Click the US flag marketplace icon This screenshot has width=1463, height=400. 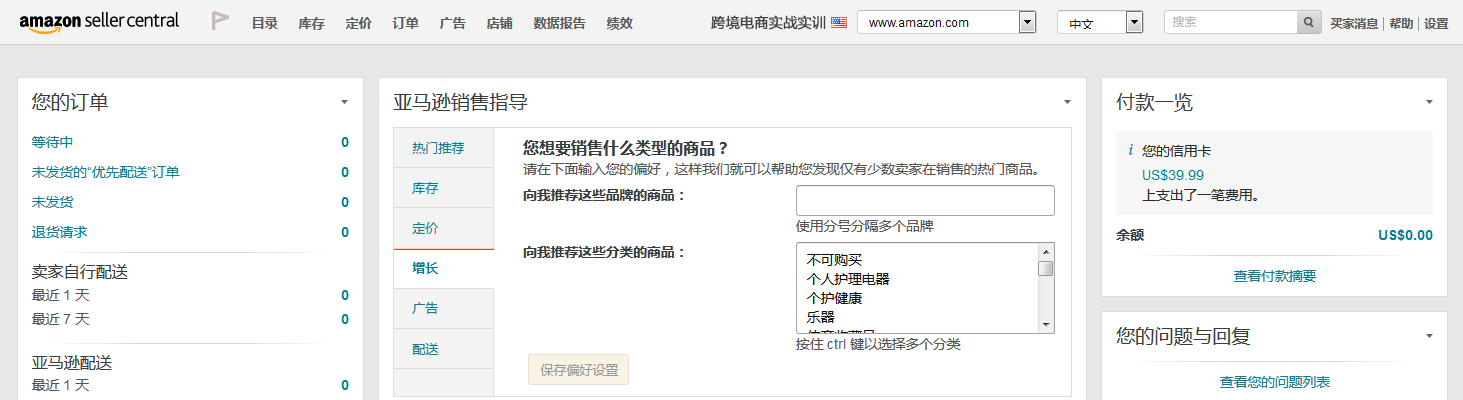coord(838,22)
